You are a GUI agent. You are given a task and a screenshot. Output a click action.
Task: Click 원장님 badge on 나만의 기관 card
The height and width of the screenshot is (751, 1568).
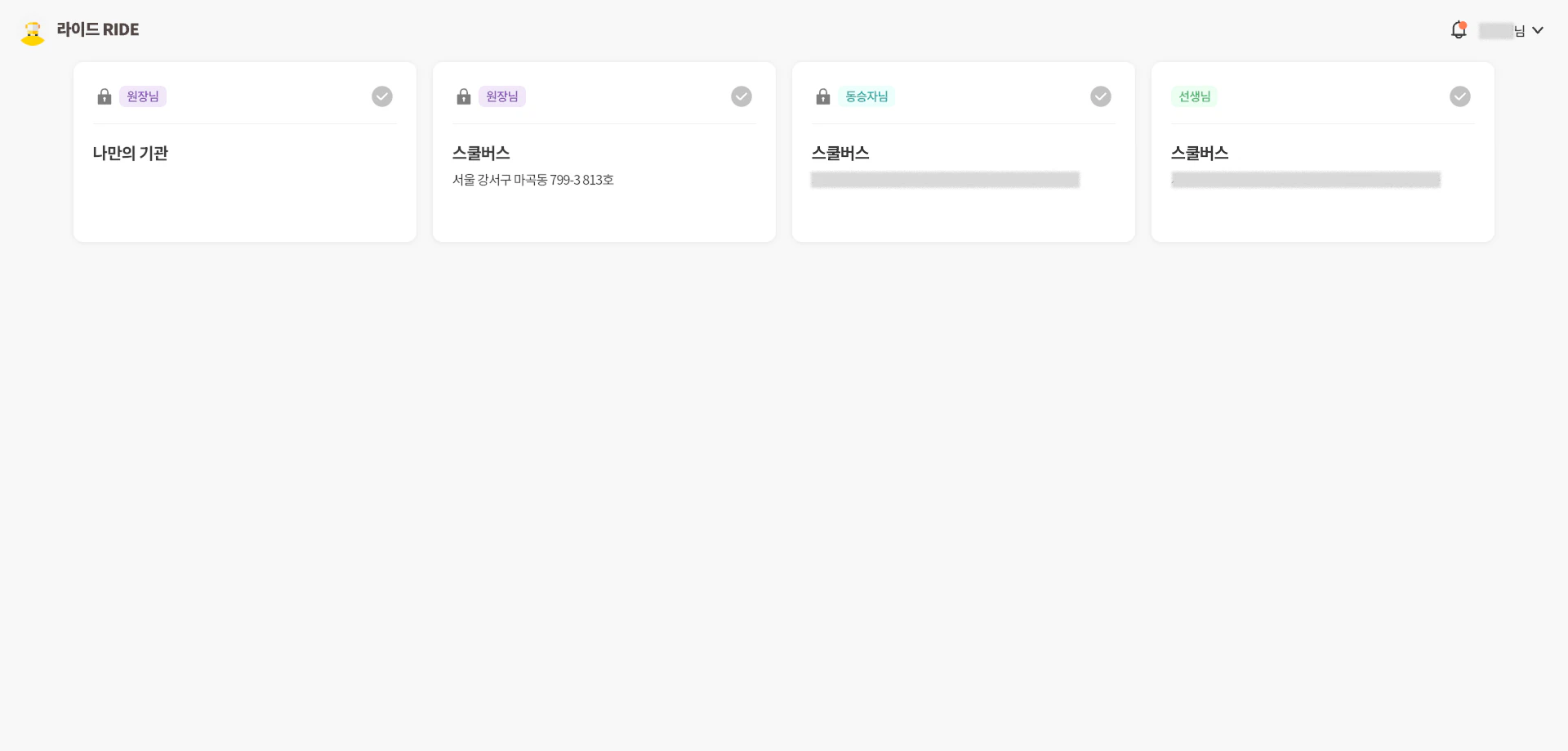point(143,96)
